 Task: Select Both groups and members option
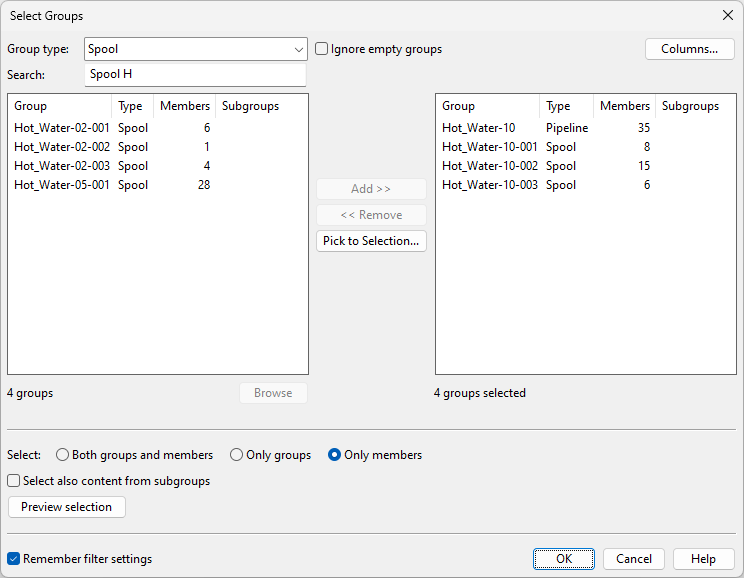point(63,455)
